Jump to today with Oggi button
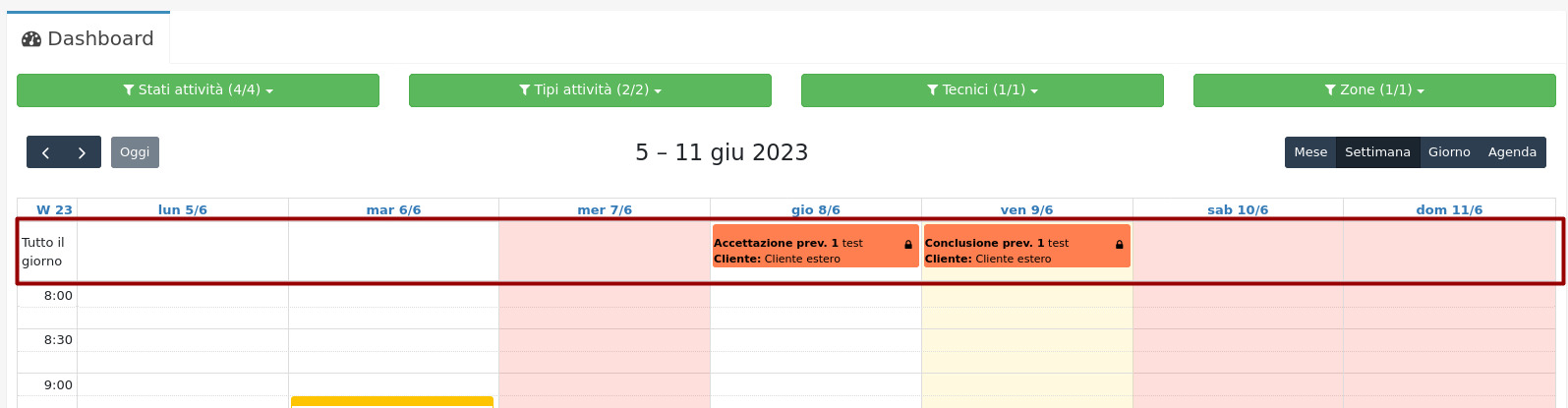This screenshot has height=408, width=1568. tap(135, 152)
